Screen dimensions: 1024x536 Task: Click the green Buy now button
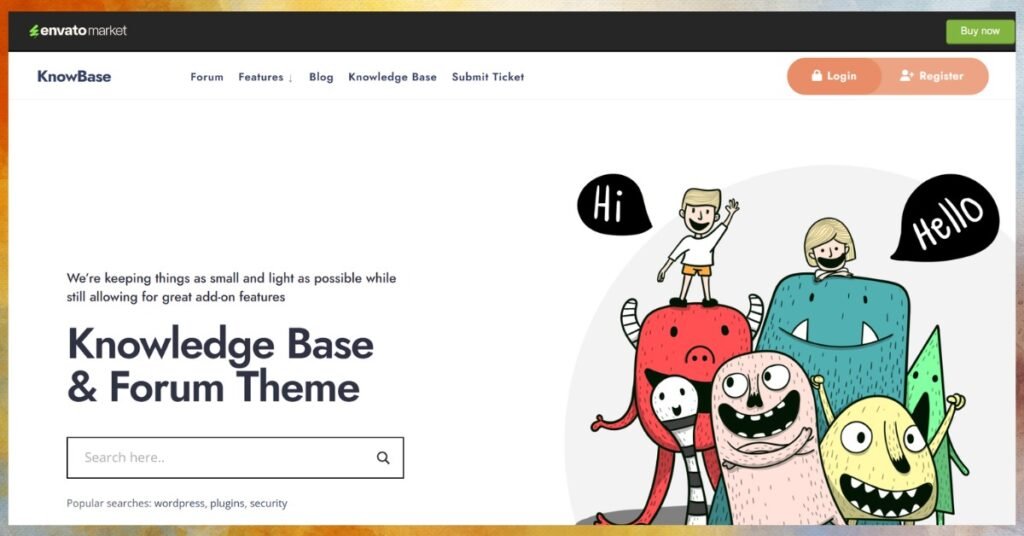[980, 31]
